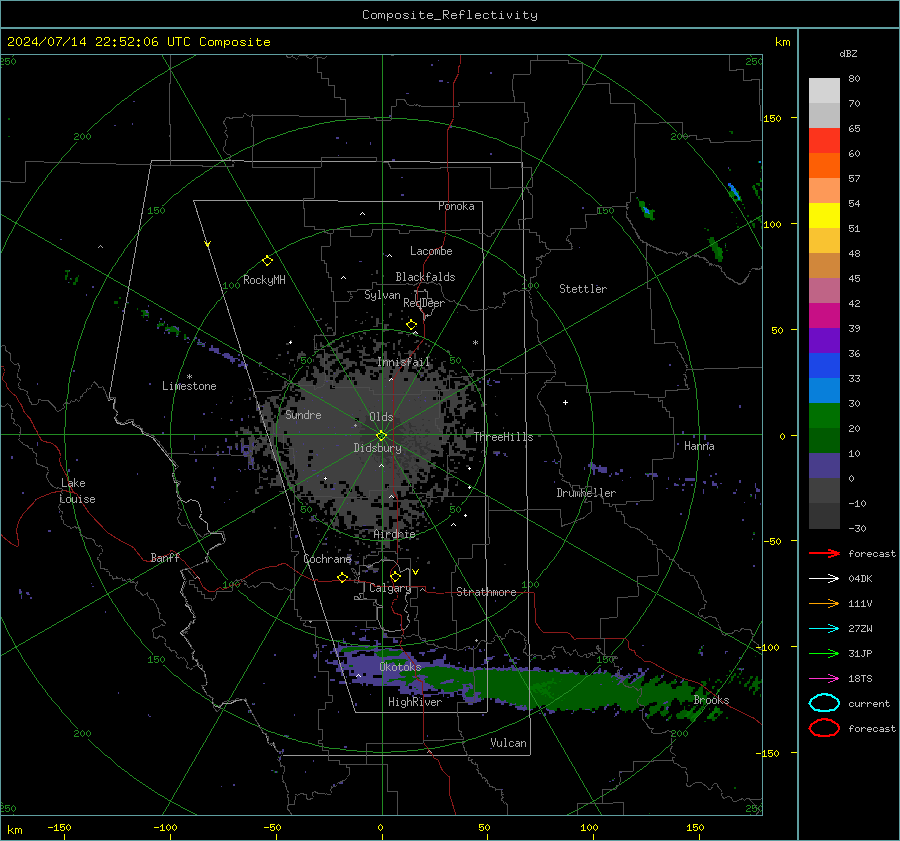Viewport: 900px width, 841px height.
Task: Click the cyan current ellipse icon
Action: click(x=824, y=703)
